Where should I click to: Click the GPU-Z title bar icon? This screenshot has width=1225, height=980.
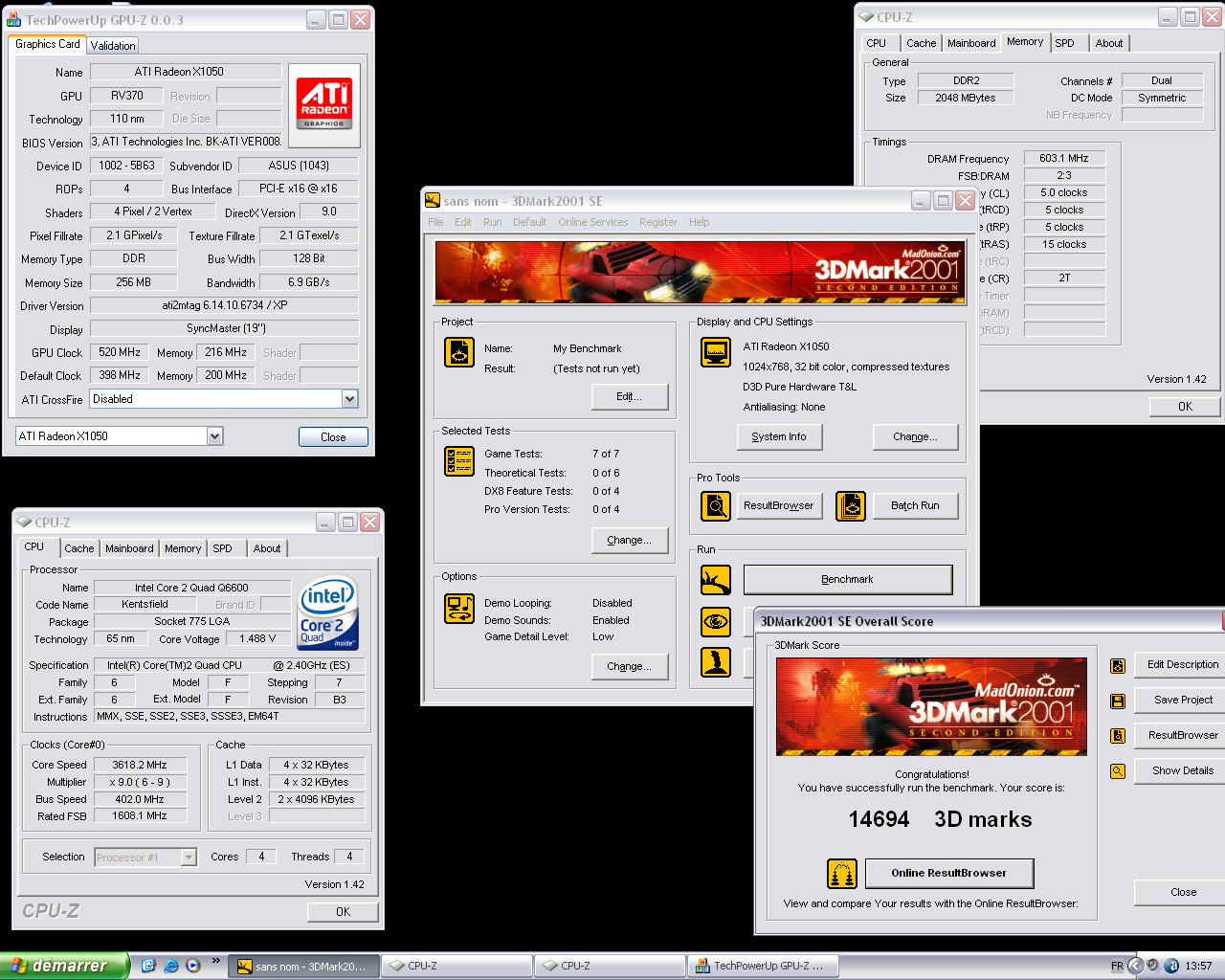[x=14, y=19]
